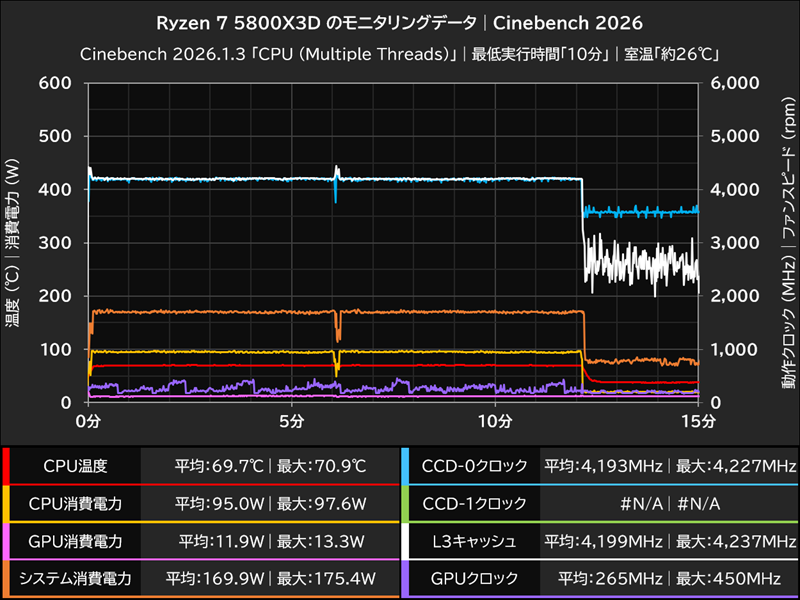Screen dimensions: 800x600
Task: Click the '10分' x-axis label
Action: 495,421
